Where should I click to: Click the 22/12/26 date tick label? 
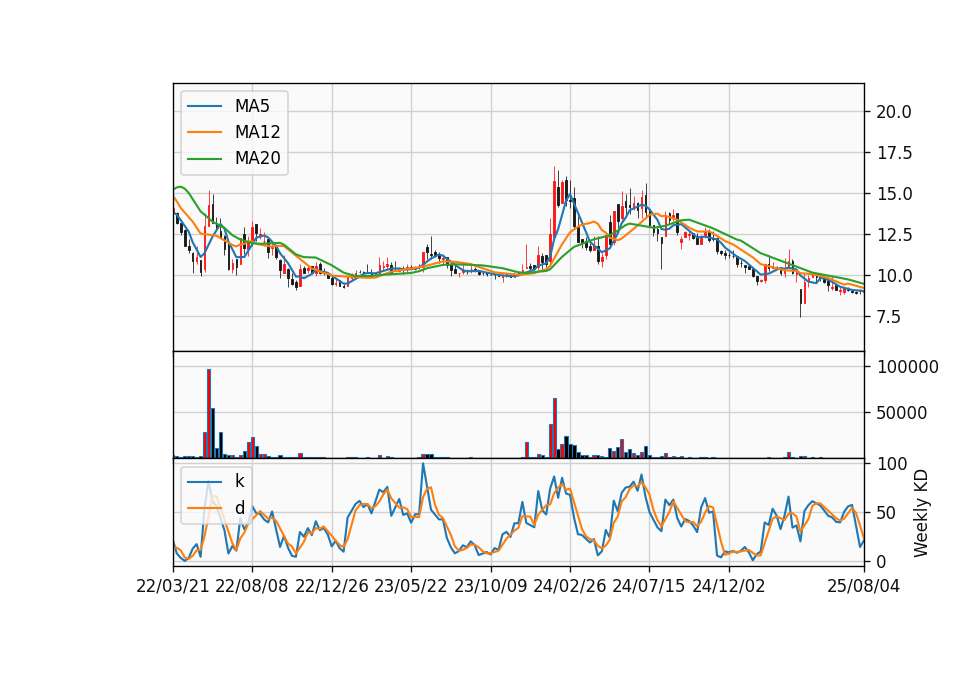pos(332,586)
